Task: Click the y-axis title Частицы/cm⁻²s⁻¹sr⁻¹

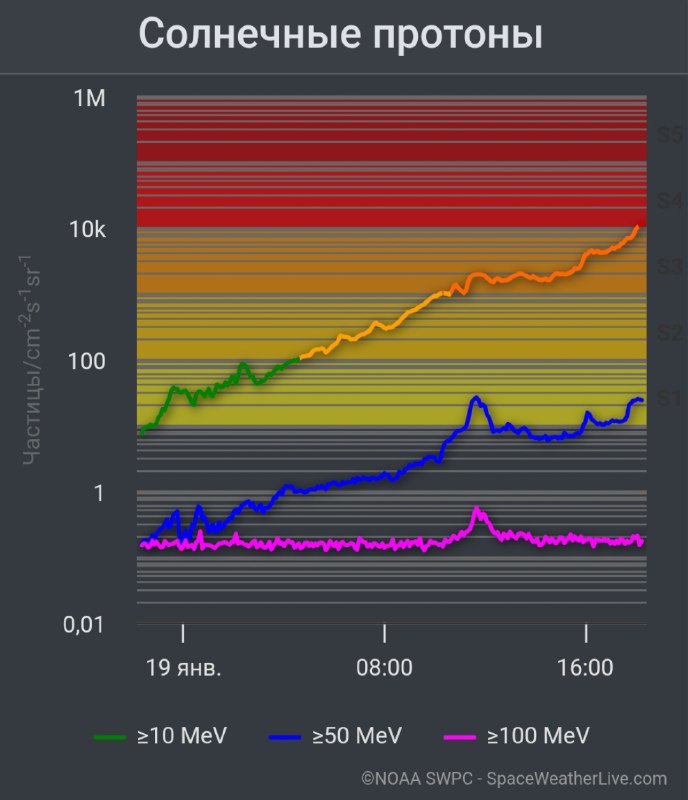Action: click(x=30, y=360)
